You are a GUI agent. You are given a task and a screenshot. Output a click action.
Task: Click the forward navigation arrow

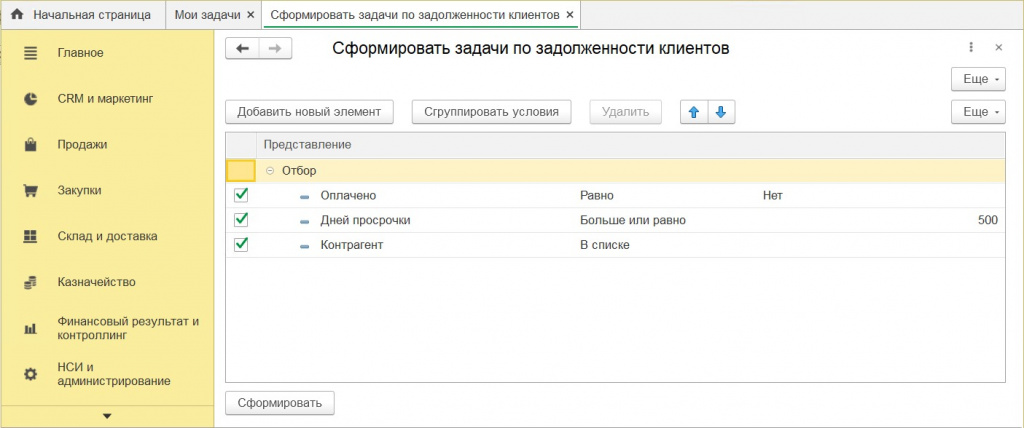click(275, 48)
